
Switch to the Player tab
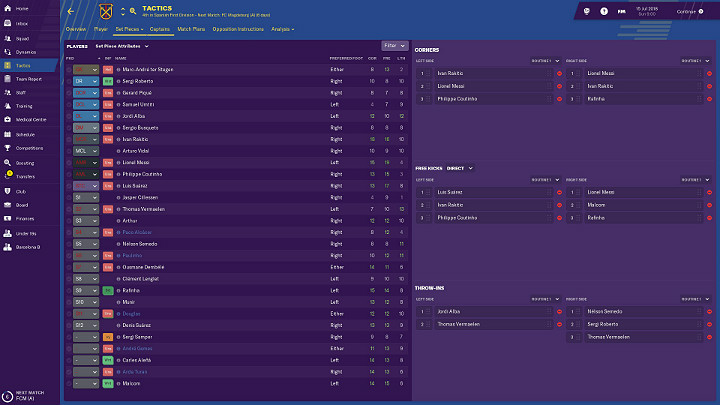pyautogui.click(x=101, y=29)
